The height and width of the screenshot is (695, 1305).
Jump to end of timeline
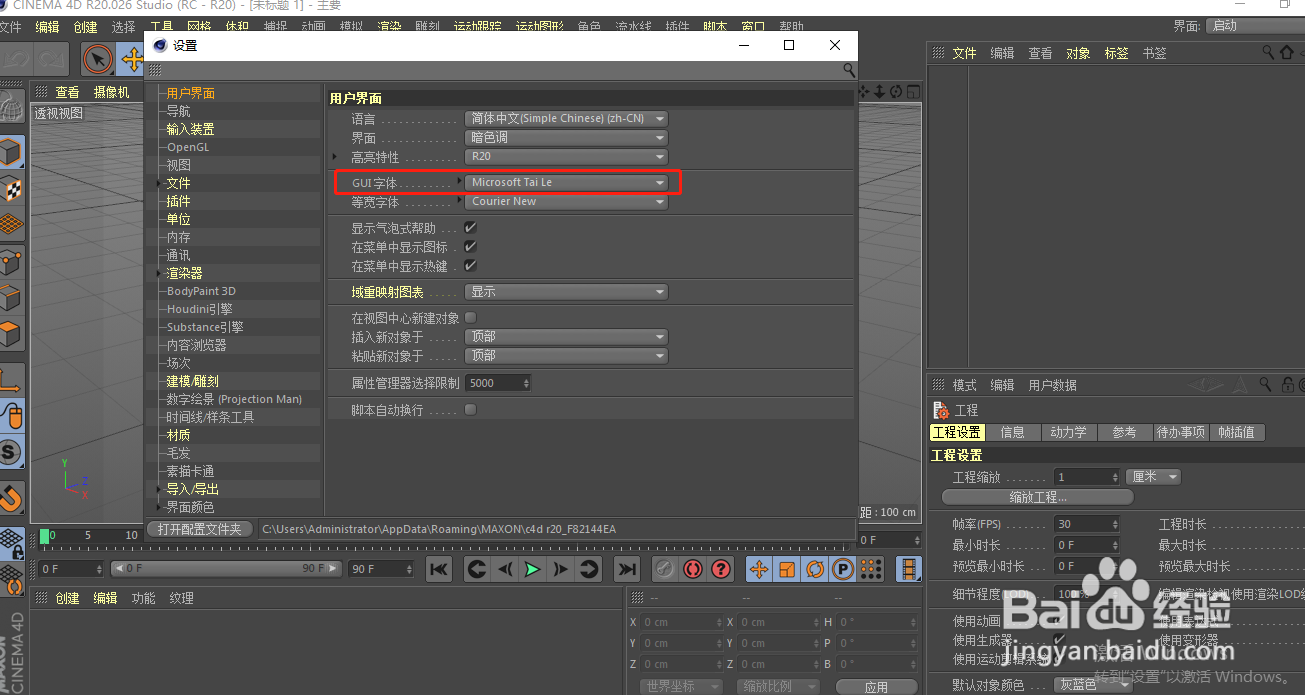[626, 569]
